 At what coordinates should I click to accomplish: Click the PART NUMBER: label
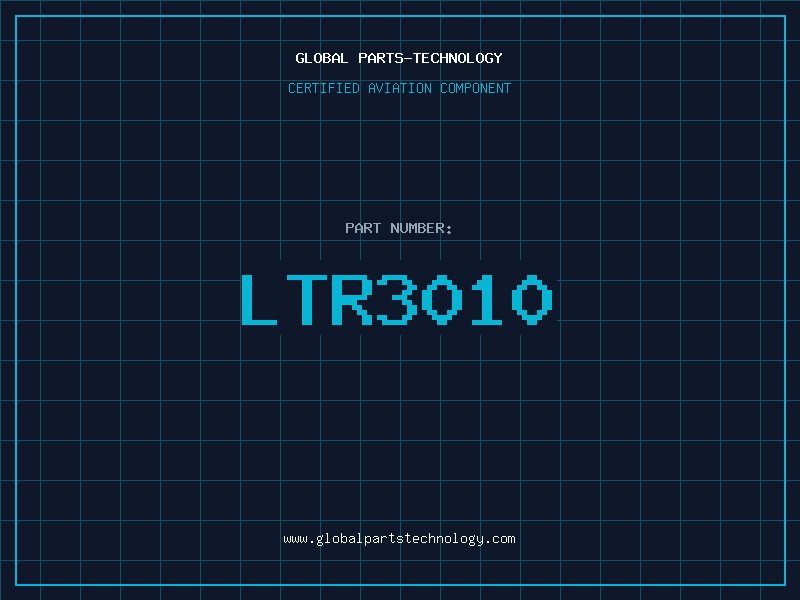pyautogui.click(x=399, y=228)
